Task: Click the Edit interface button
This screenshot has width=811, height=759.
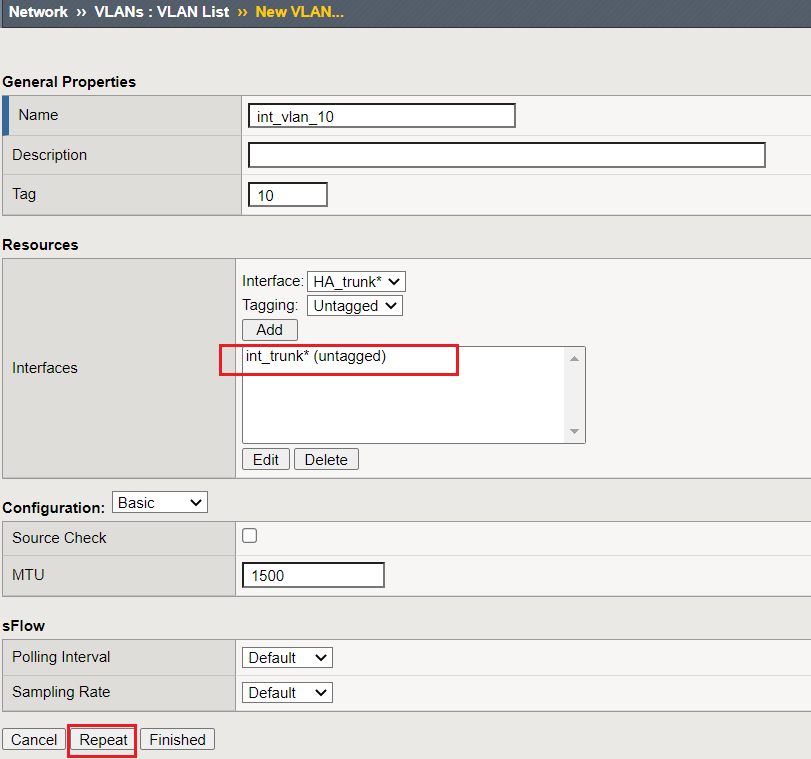Action: point(266,459)
